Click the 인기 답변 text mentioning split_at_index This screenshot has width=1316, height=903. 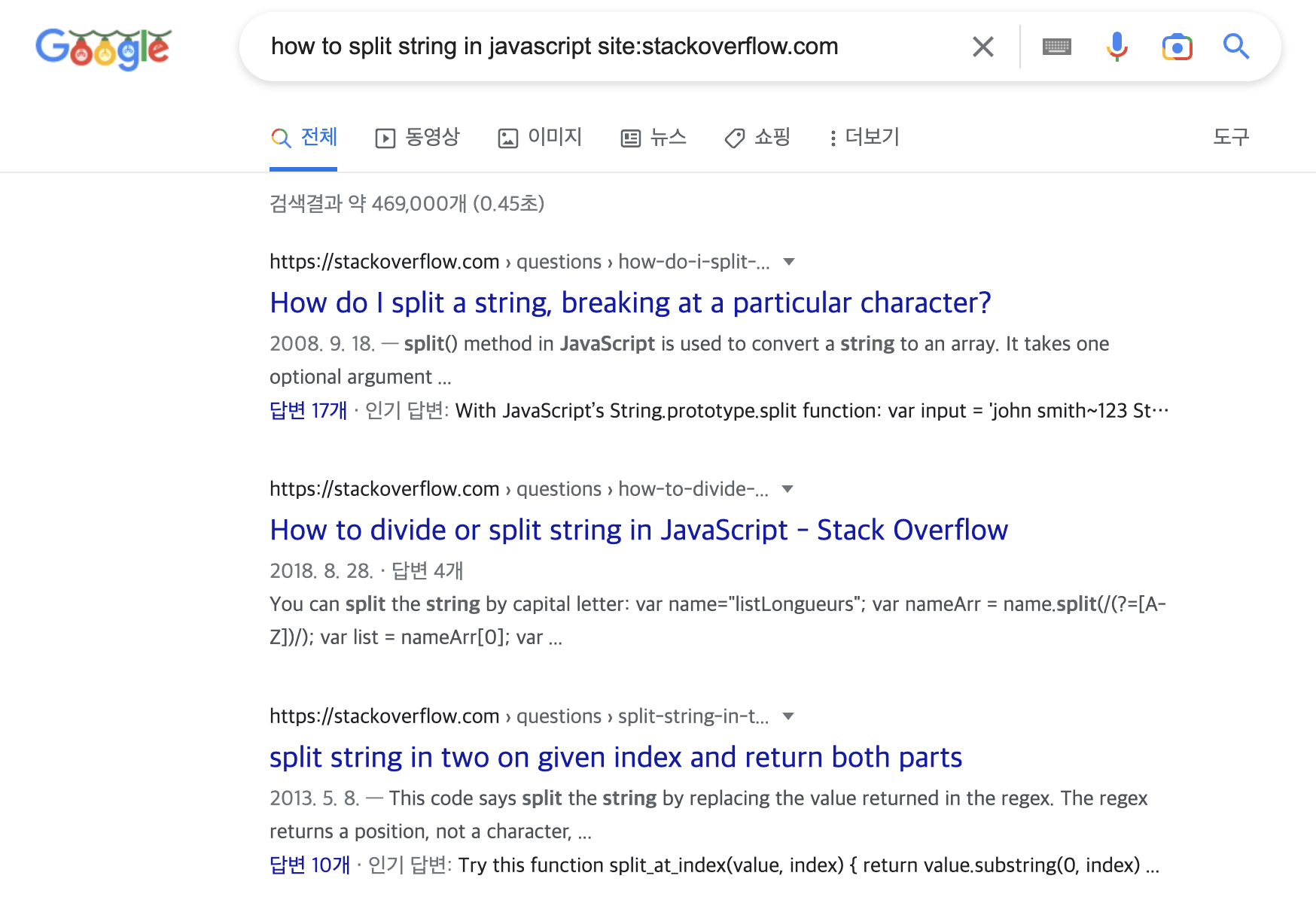coord(763,865)
